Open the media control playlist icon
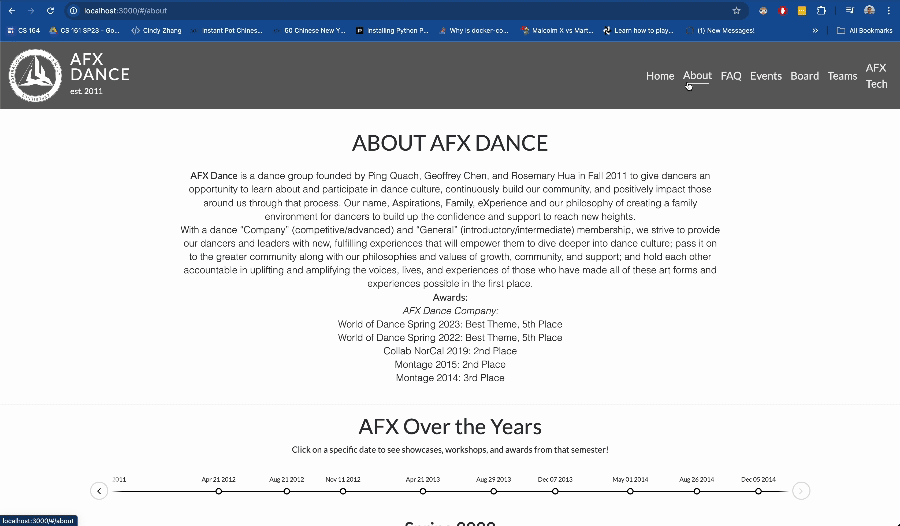The height and width of the screenshot is (526, 900). (849, 10)
